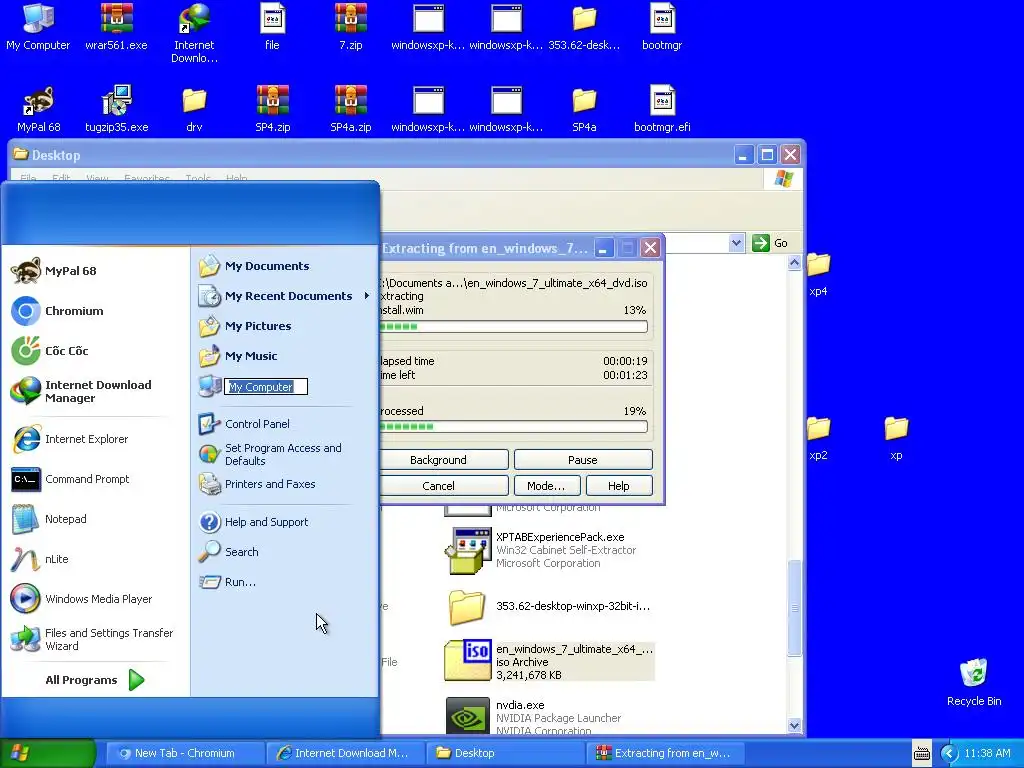Click Background button in extraction dialog
The image size is (1024, 768).
pyautogui.click(x=443, y=460)
